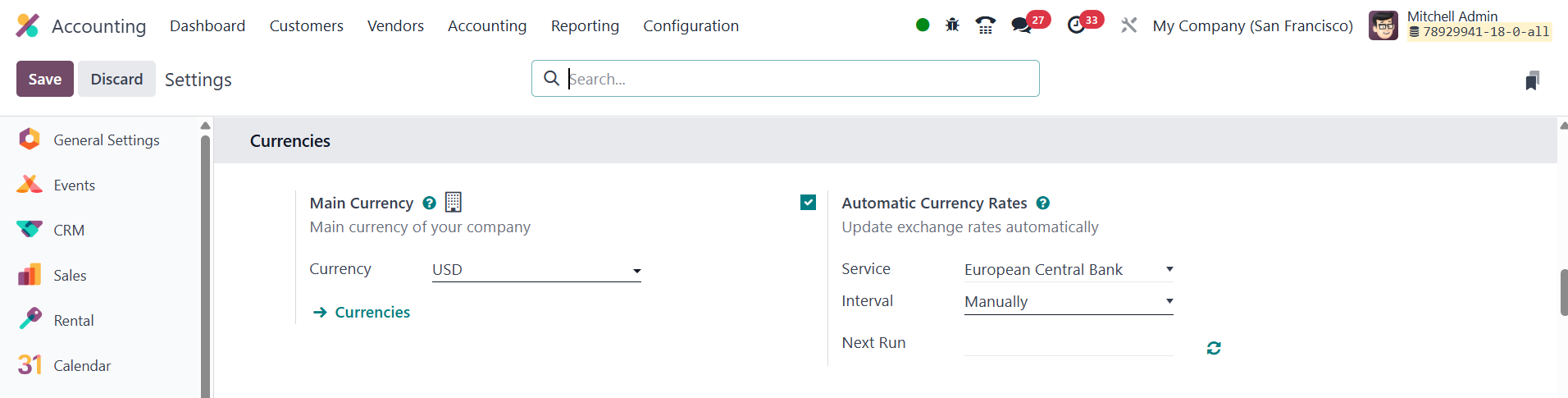This screenshot has width=1568, height=398.
Task: Click the debug bug icon
Action: pos(952,25)
